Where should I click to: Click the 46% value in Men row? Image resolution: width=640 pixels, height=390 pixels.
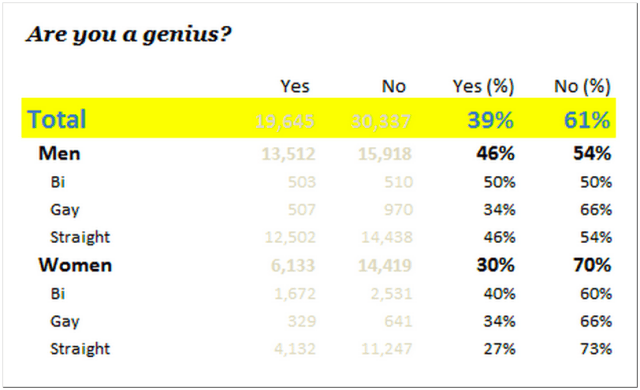[x=495, y=154]
